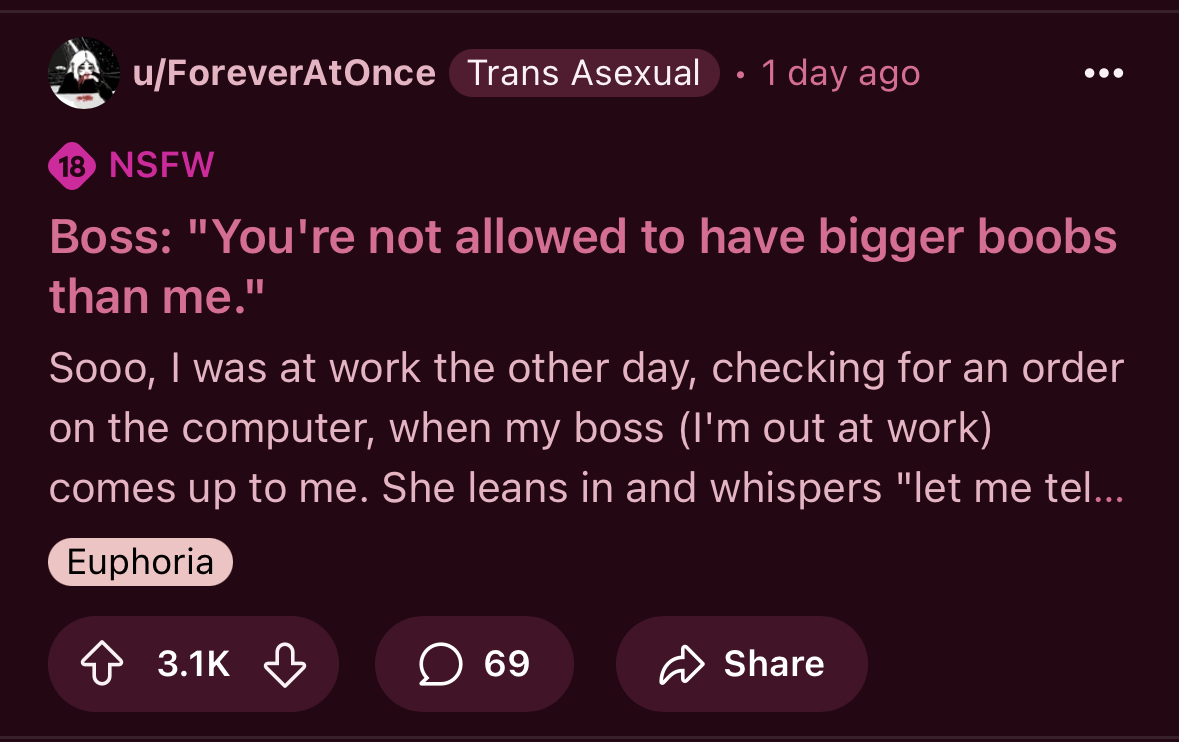Filter by the Euphoria post flair
This screenshot has height=742, width=1179.
tap(141, 562)
